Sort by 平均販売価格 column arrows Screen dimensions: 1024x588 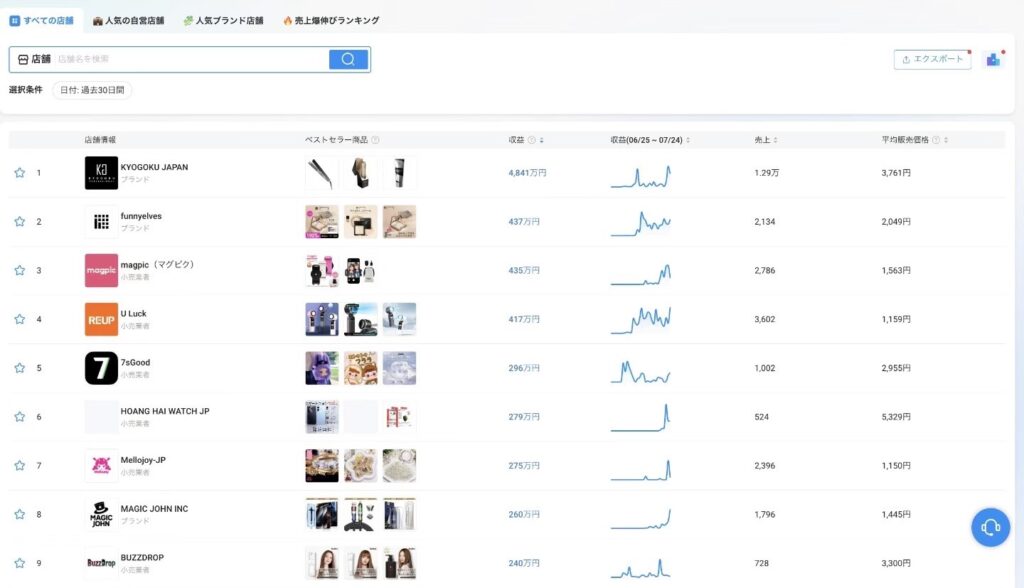point(946,140)
